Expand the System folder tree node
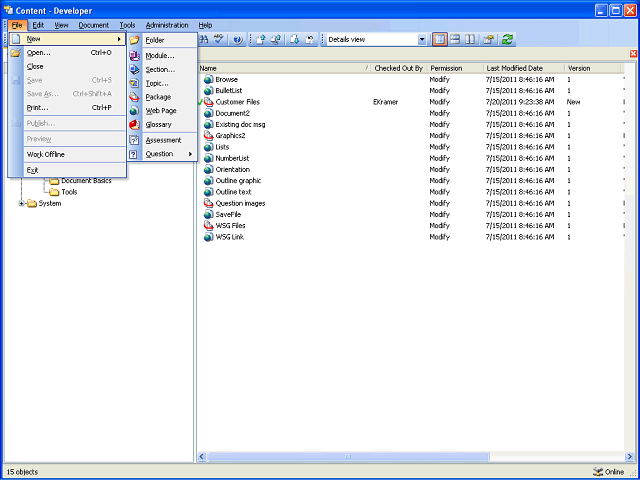This screenshot has width=640, height=480. tap(22, 203)
